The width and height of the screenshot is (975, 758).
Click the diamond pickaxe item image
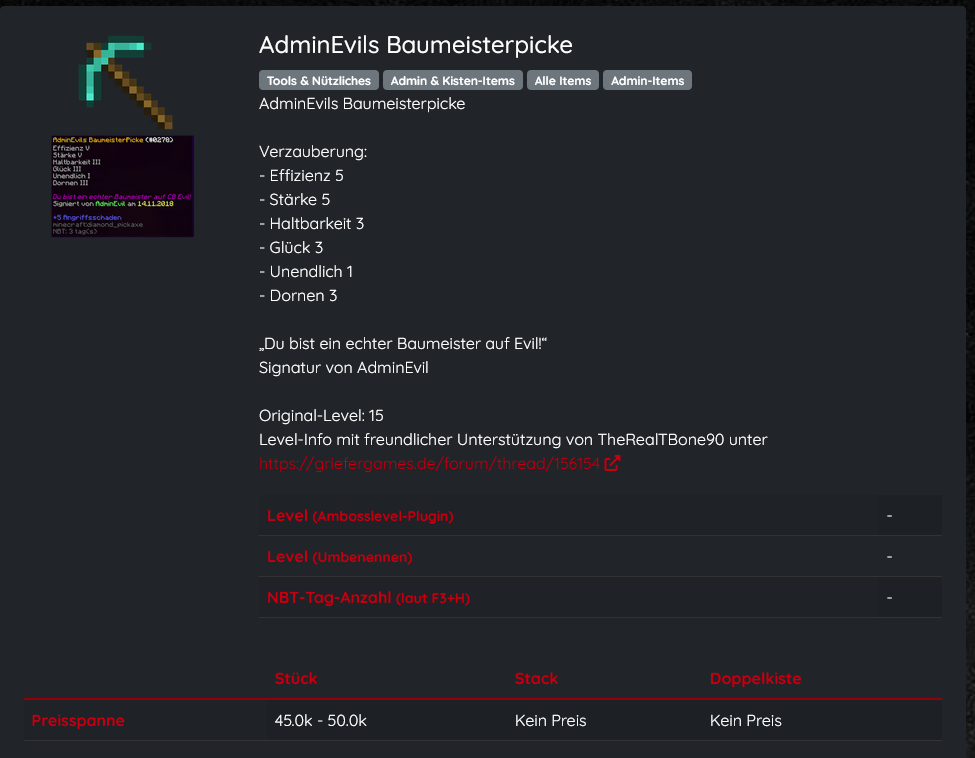point(124,83)
